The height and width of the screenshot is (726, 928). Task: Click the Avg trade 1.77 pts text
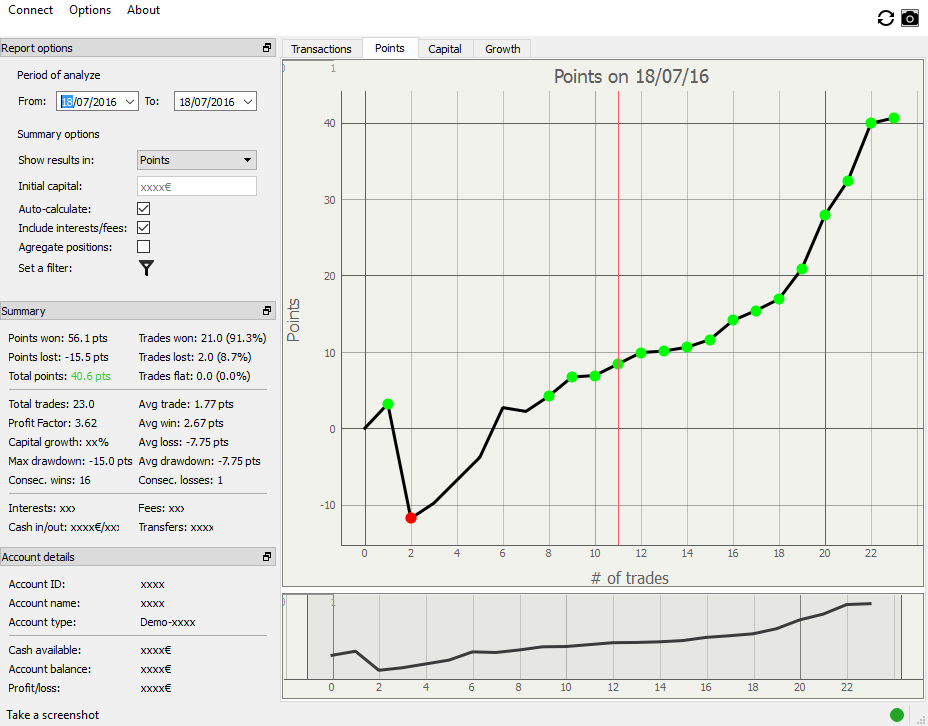tap(186, 404)
